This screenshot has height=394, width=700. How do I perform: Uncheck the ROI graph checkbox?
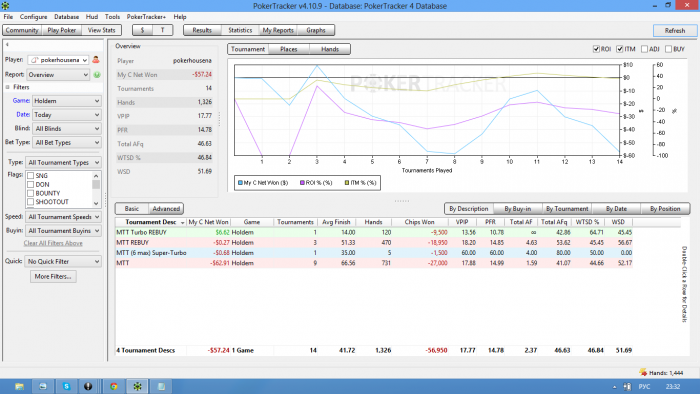point(596,49)
